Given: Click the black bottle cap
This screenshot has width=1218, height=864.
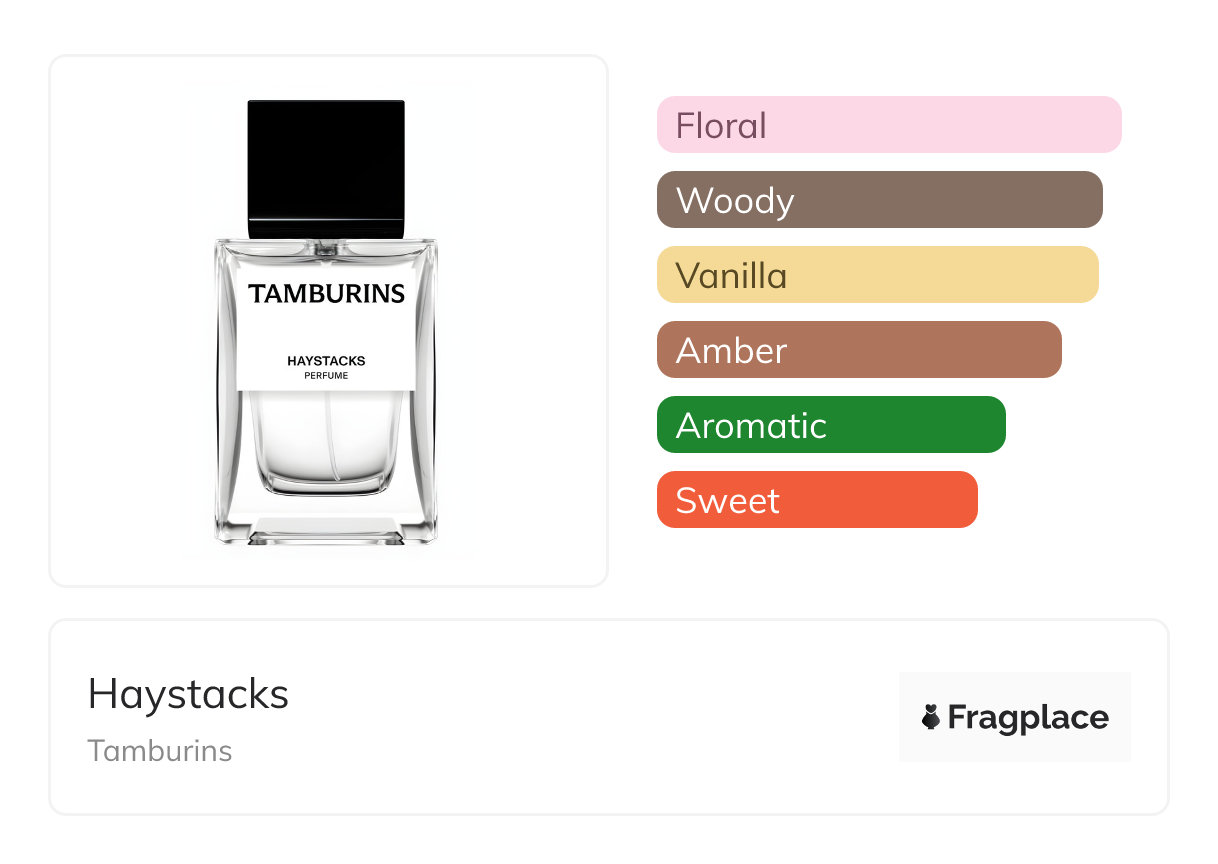Looking at the screenshot, I should point(326,168).
